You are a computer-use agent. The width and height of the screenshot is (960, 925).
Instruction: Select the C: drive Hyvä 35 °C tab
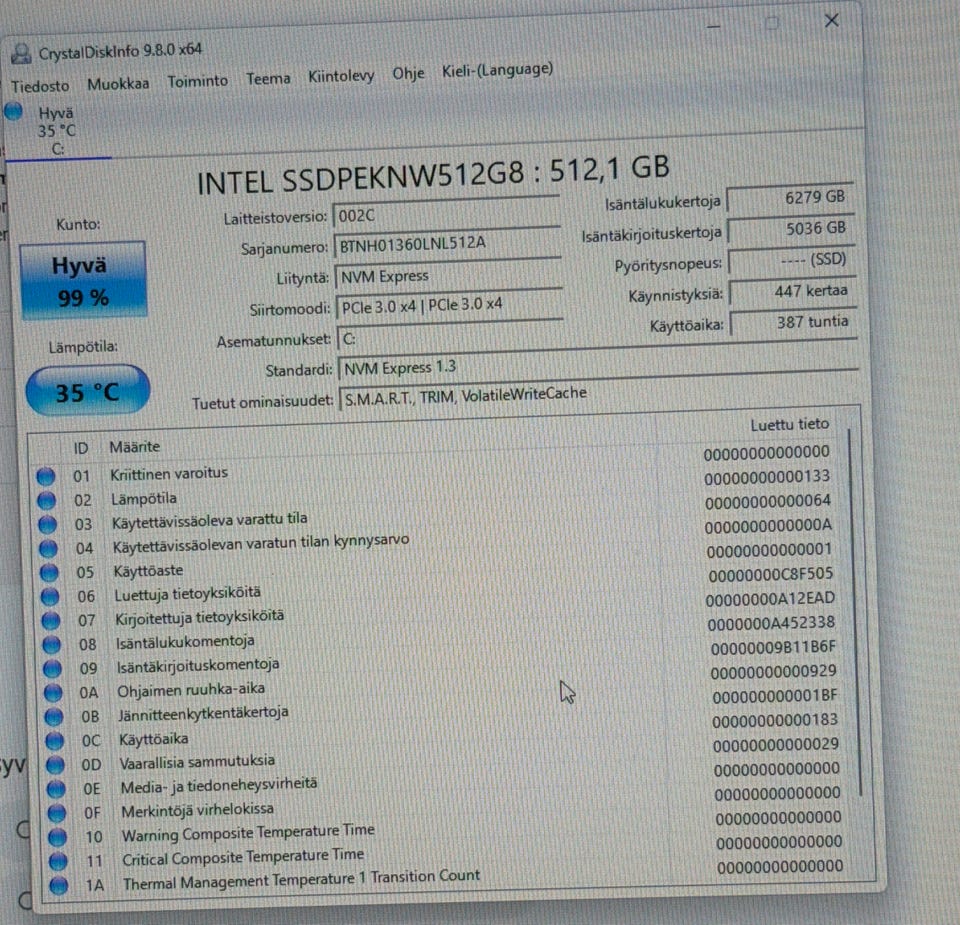point(56,130)
